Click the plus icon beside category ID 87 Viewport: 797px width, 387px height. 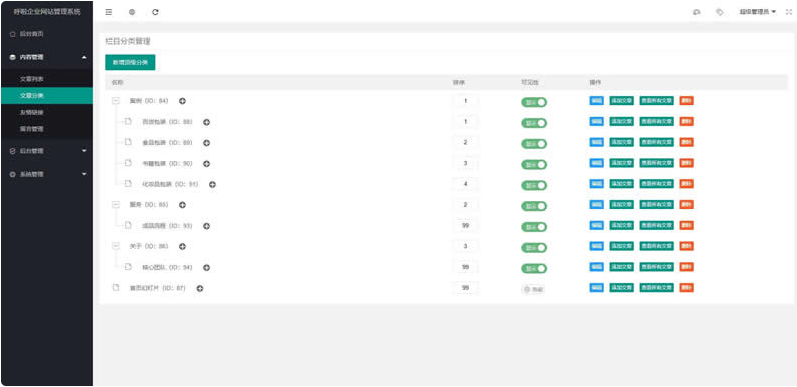point(200,288)
